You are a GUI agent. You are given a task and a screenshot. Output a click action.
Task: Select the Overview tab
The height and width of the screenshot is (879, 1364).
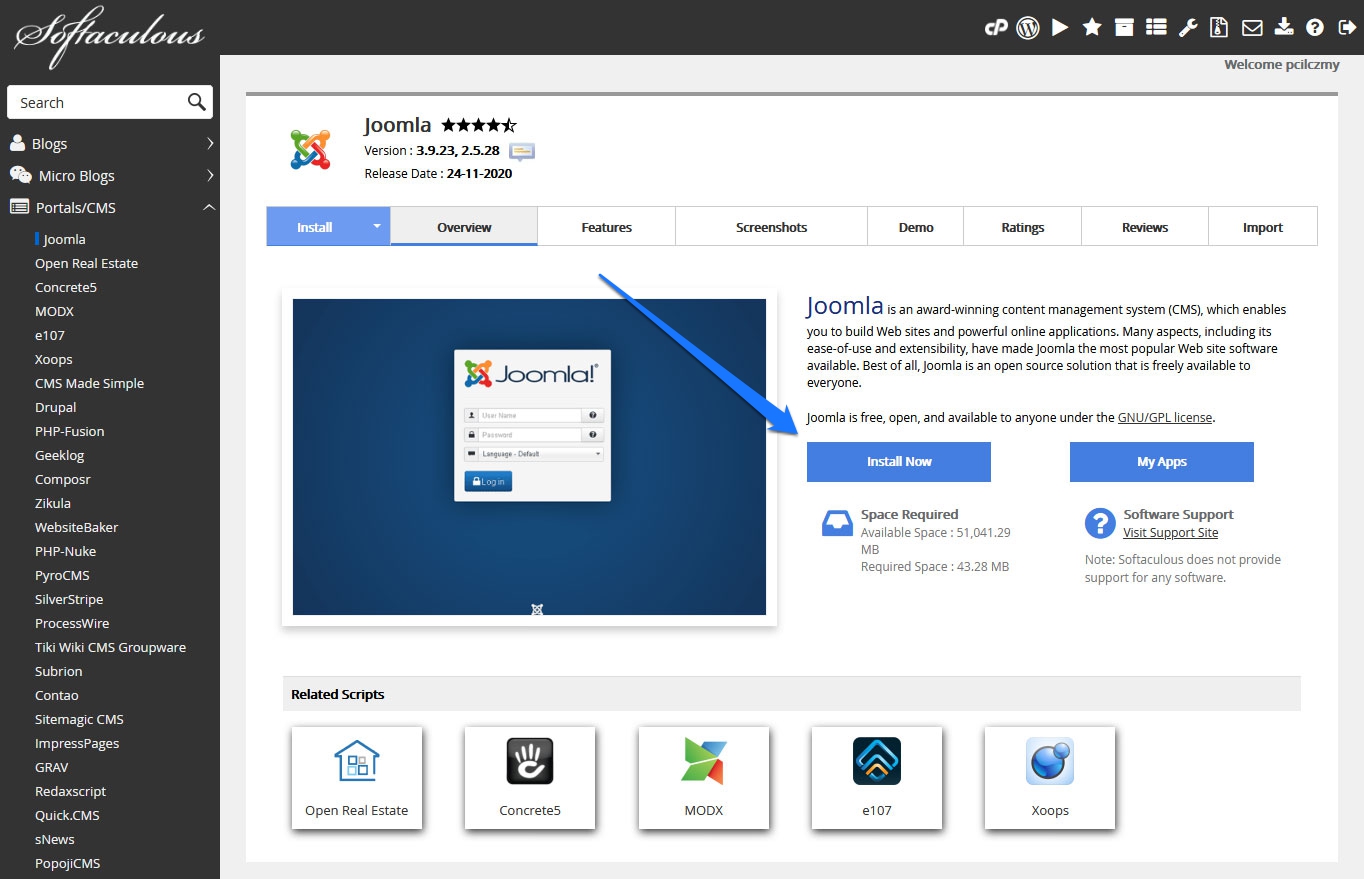coord(464,227)
